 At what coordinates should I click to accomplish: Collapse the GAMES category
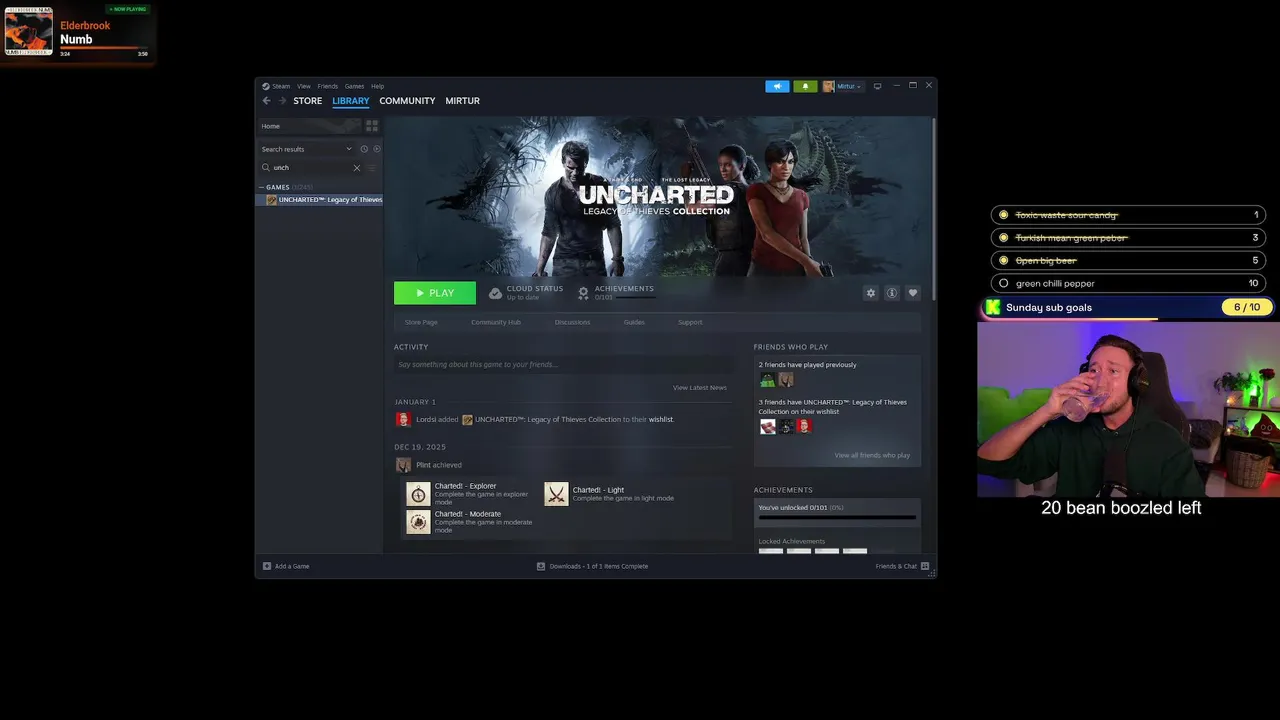(262, 187)
